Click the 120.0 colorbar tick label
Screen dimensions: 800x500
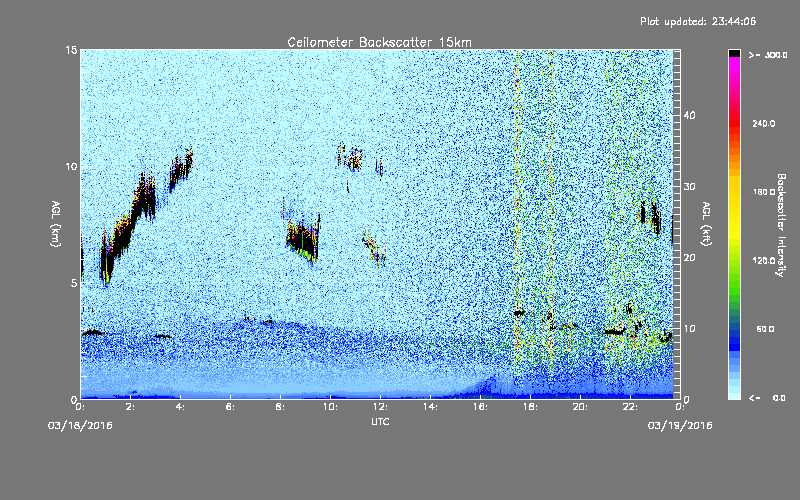pyautogui.click(x=764, y=261)
